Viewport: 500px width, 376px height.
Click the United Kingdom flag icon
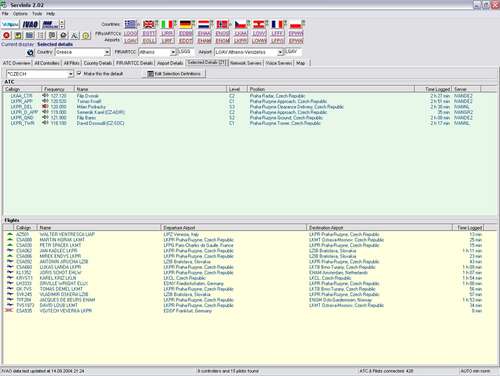149,24
